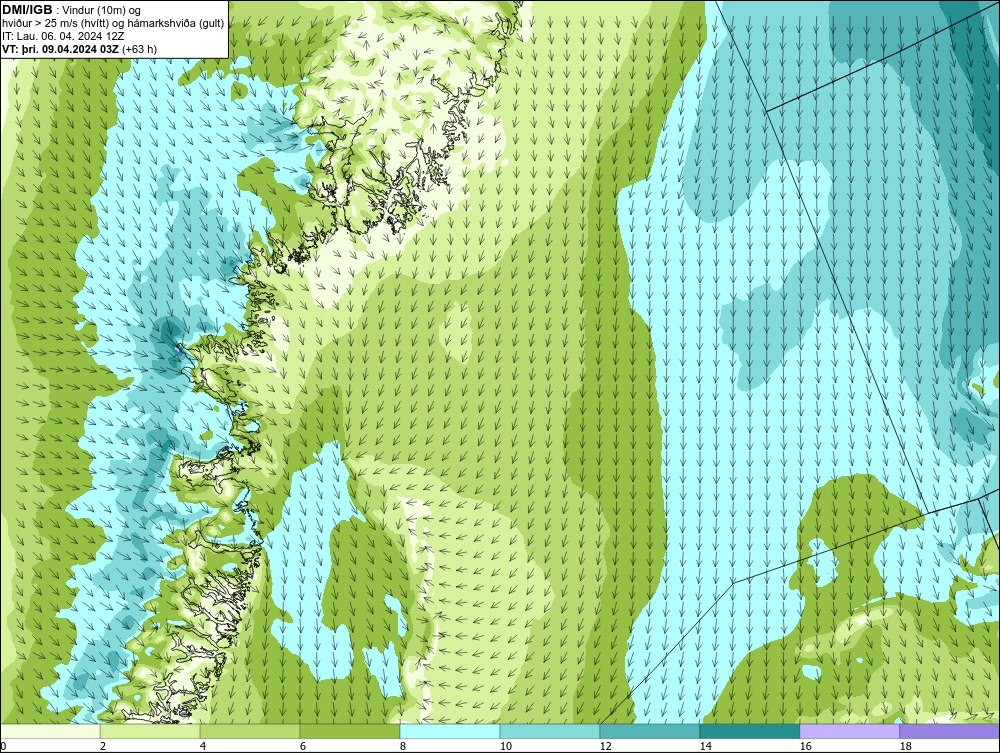Click the 10–12 m/s turquoise swatch
The image size is (1000, 753).
[550, 731]
